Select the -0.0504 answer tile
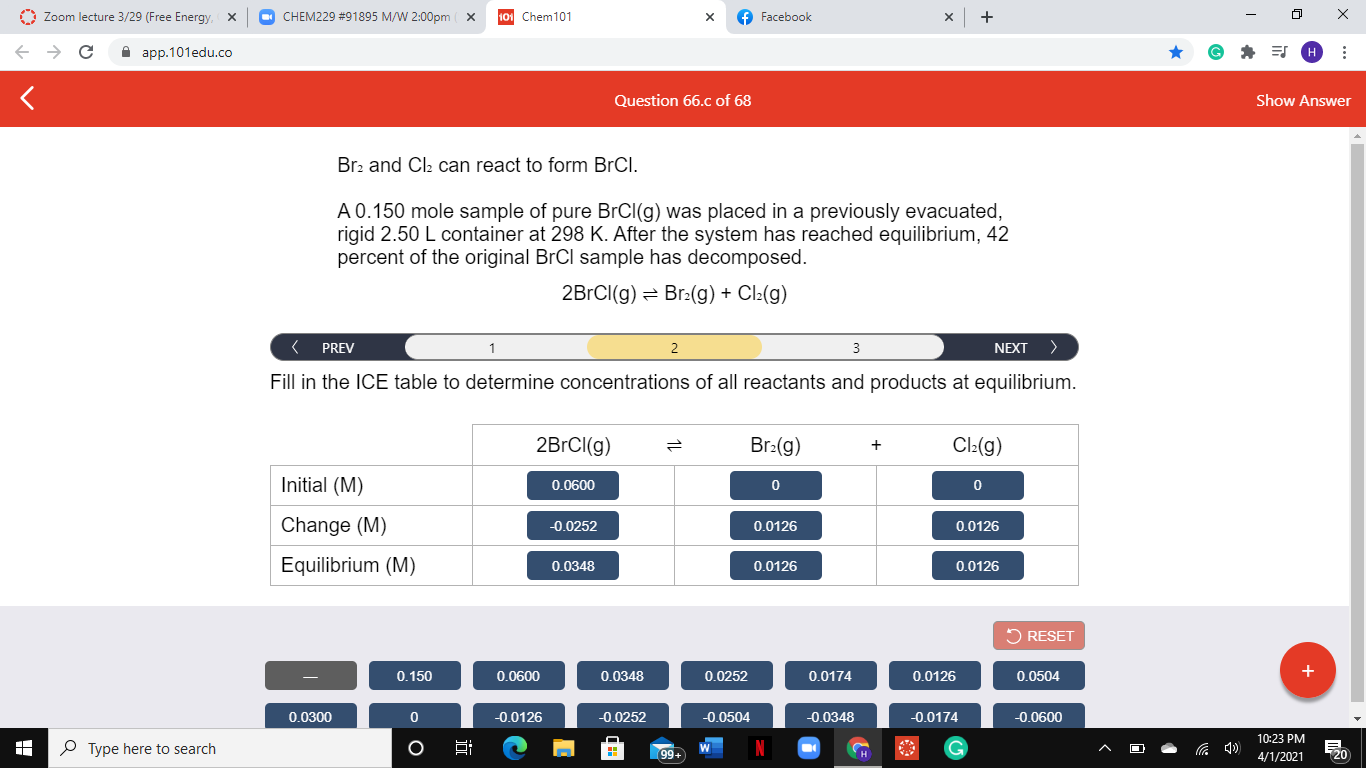1366x768 pixels. tap(726, 715)
